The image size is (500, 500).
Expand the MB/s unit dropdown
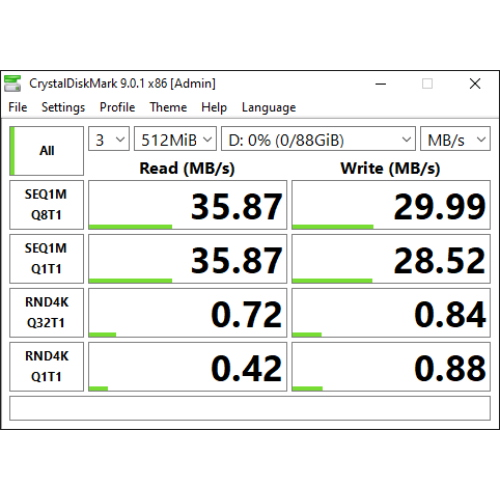455,139
